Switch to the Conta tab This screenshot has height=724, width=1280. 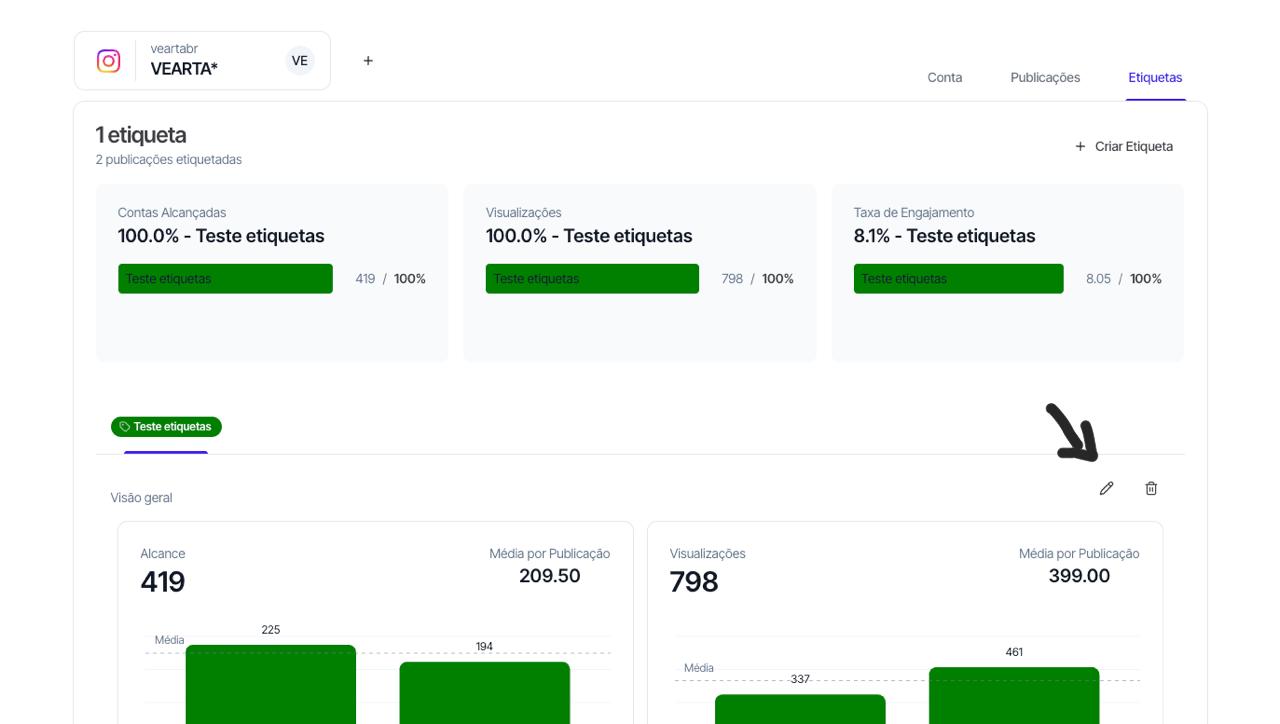pos(944,77)
